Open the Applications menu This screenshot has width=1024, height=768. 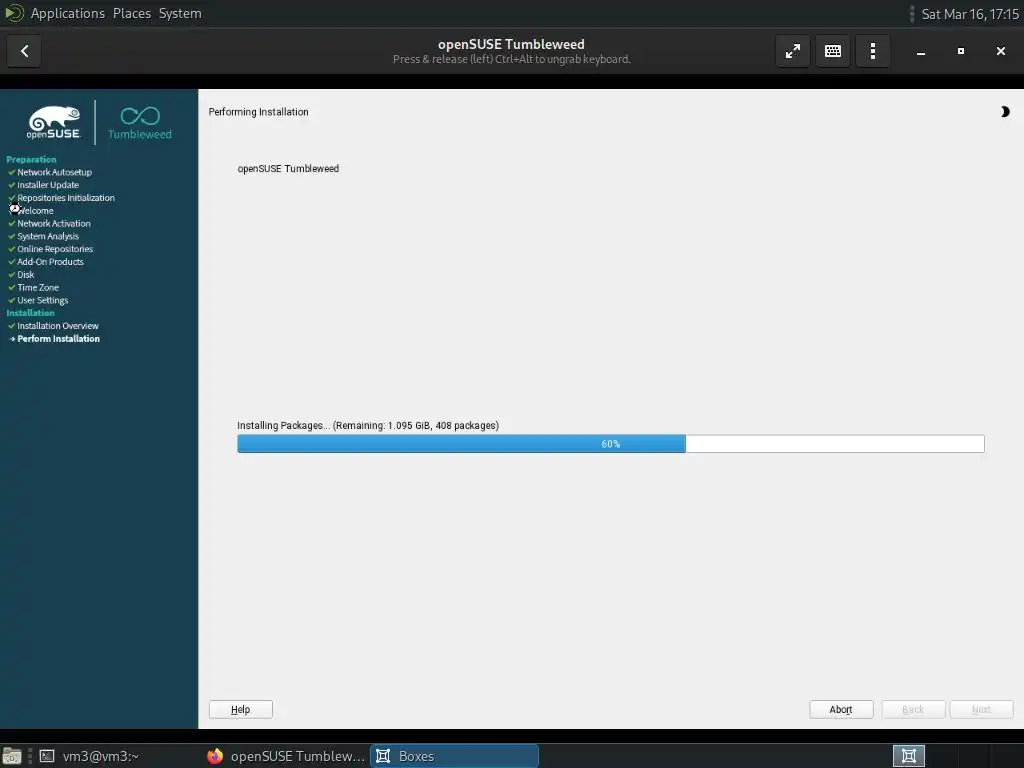click(x=67, y=13)
